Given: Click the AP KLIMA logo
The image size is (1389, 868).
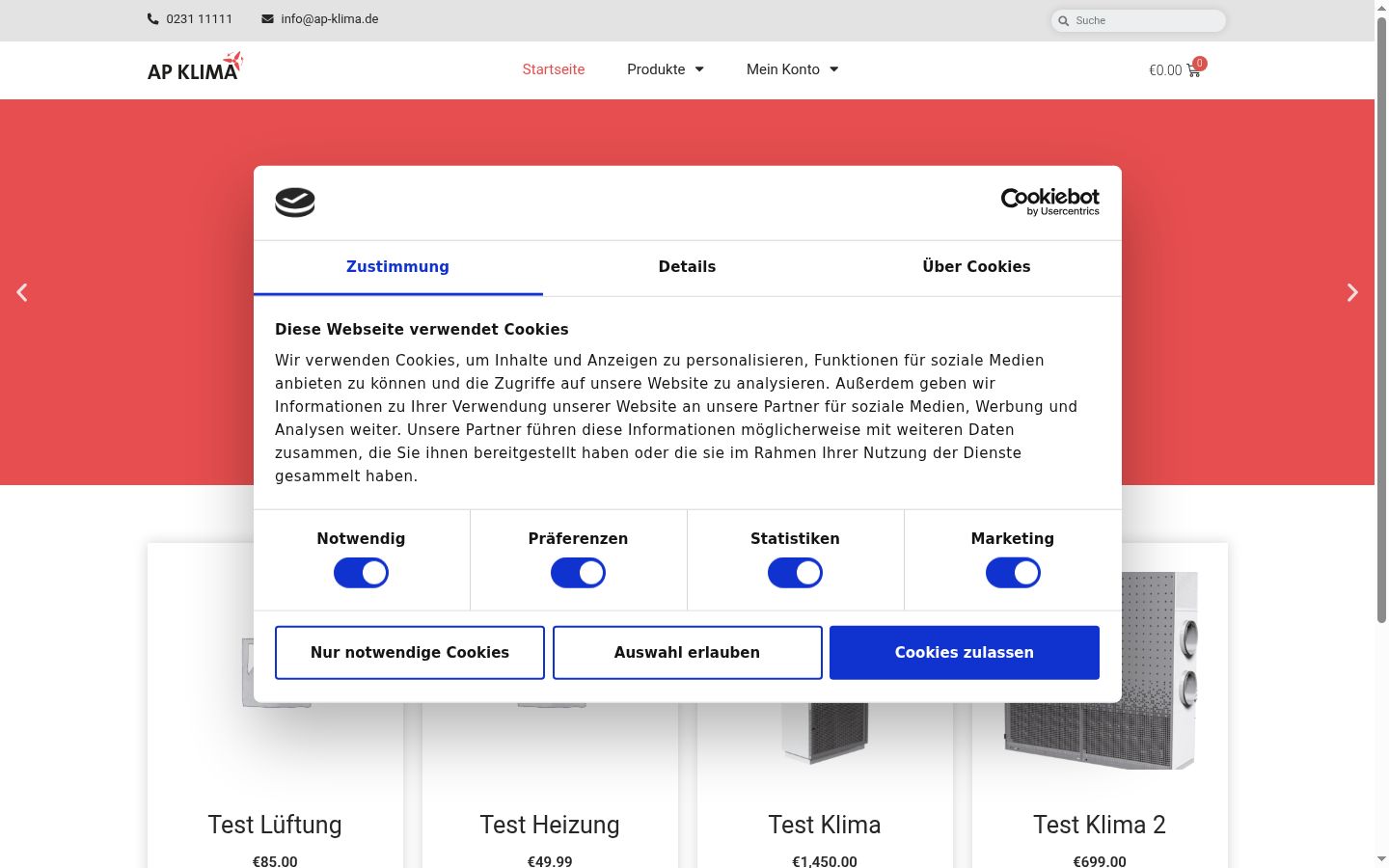Looking at the screenshot, I should tap(195, 67).
